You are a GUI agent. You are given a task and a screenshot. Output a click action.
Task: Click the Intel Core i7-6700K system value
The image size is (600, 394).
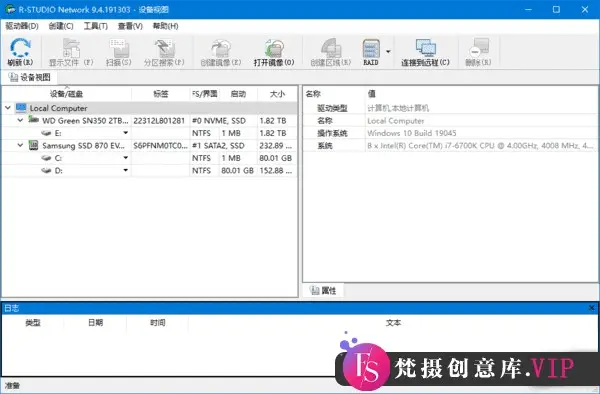(480, 146)
